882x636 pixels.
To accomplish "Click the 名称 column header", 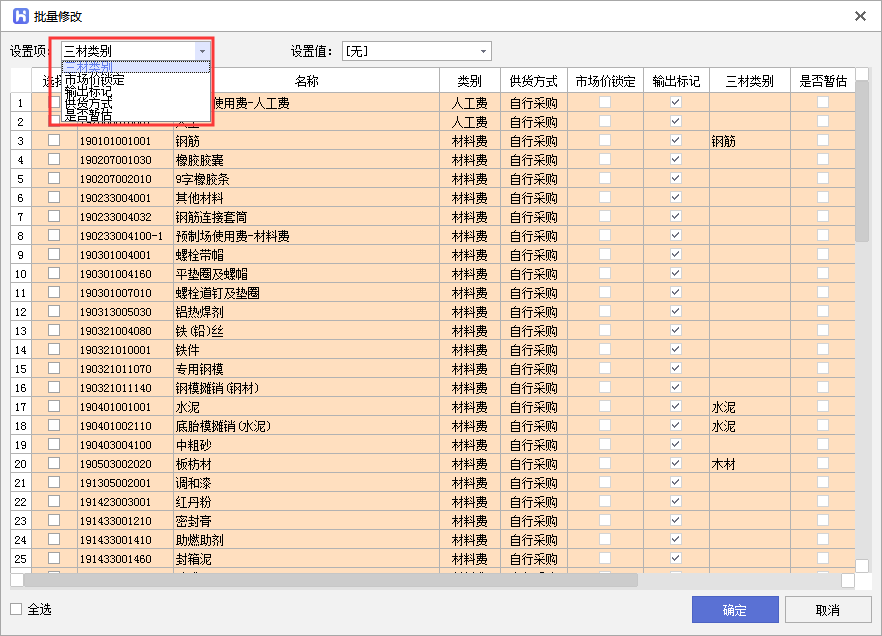I will [306, 81].
